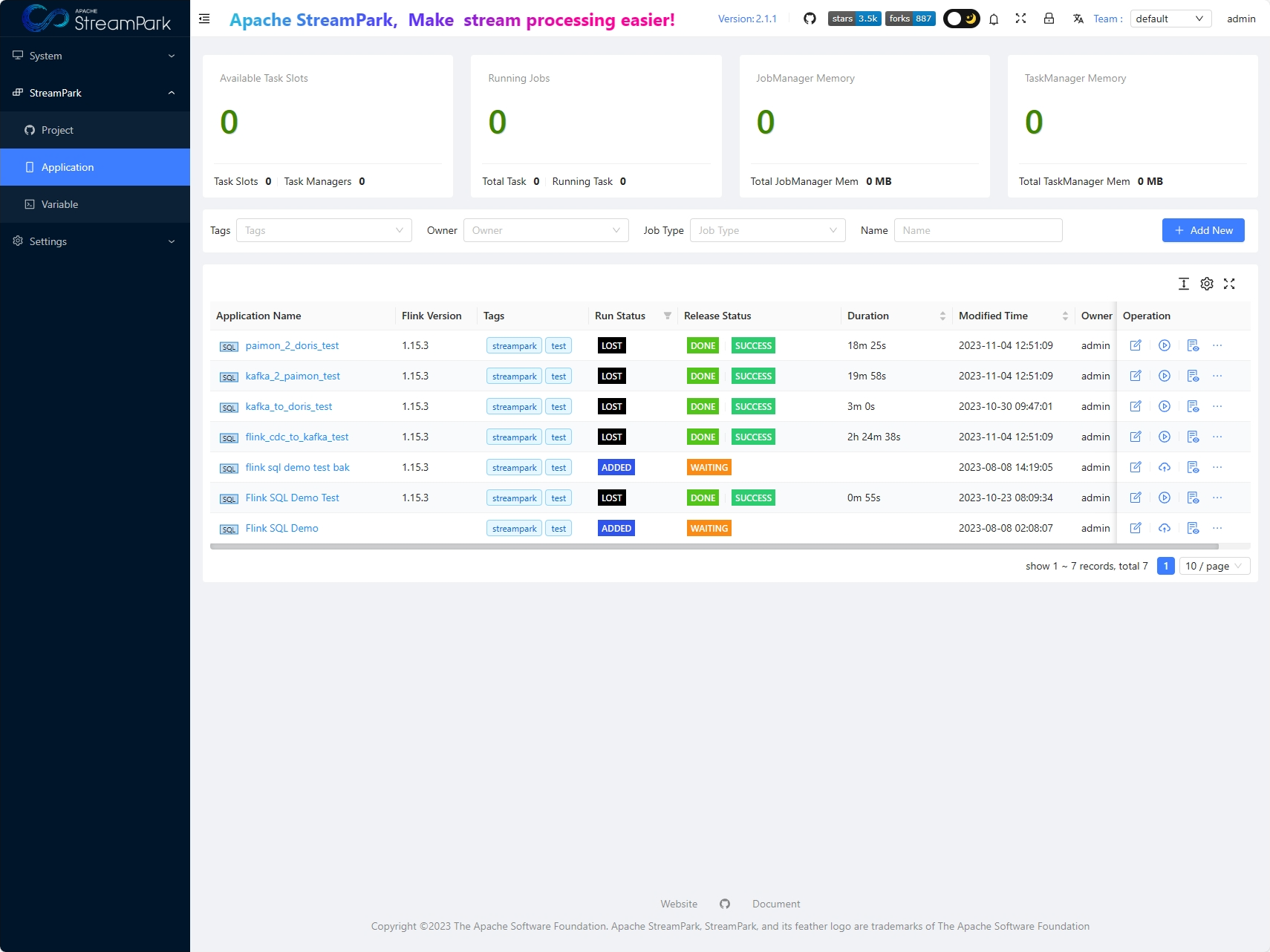View details of kafka_to_doris_test
Screen dimensions: 1270x952
pos(1193,406)
